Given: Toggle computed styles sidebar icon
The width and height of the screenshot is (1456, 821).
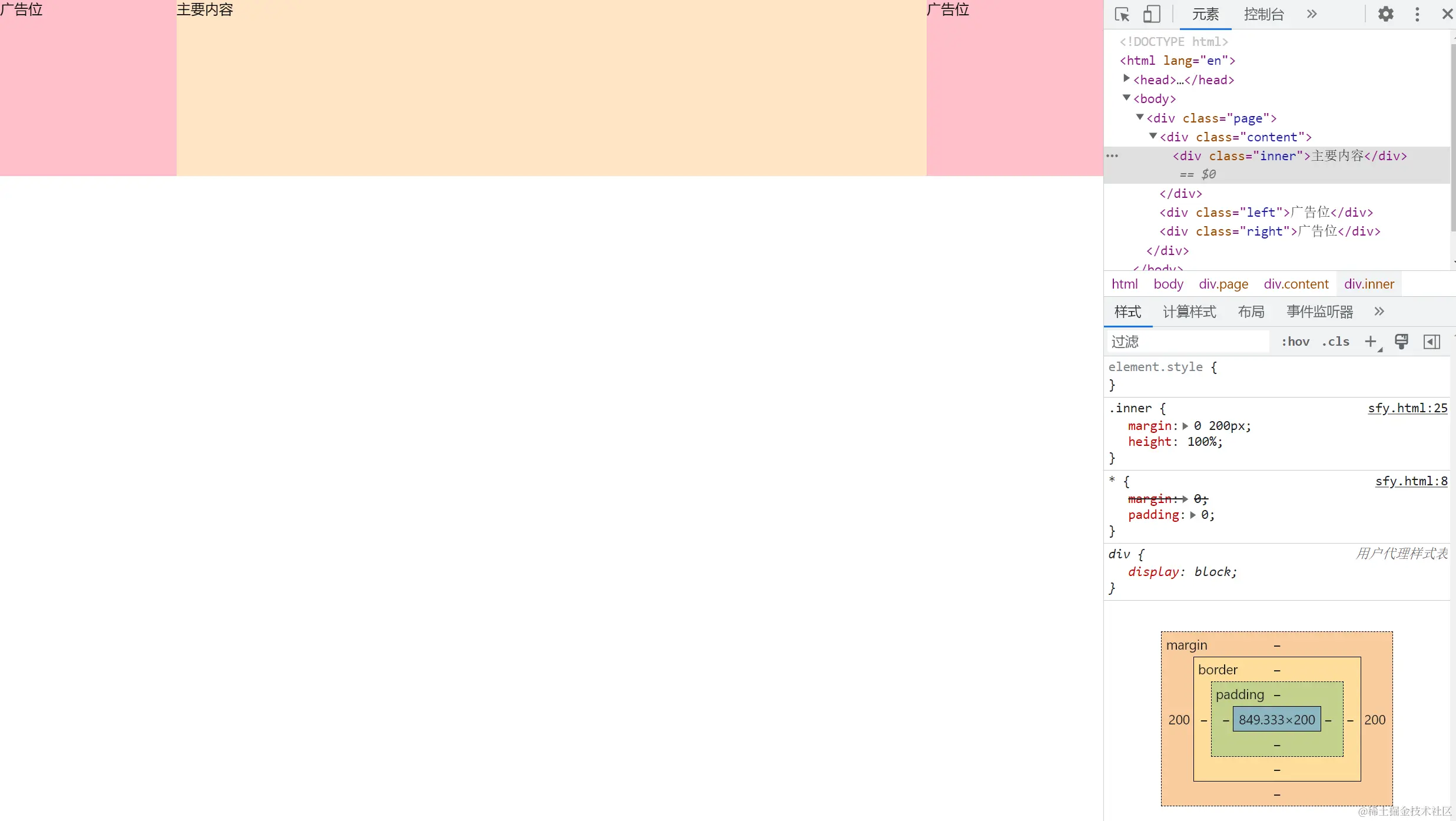Looking at the screenshot, I should 1432,342.
